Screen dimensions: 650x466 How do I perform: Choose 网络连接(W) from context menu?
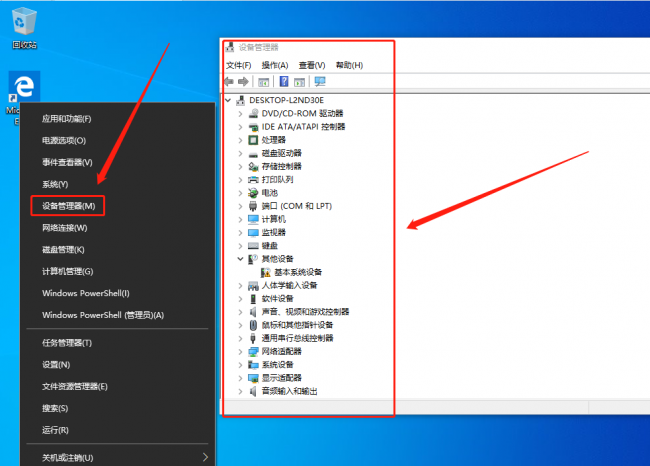tap(64, 228)
